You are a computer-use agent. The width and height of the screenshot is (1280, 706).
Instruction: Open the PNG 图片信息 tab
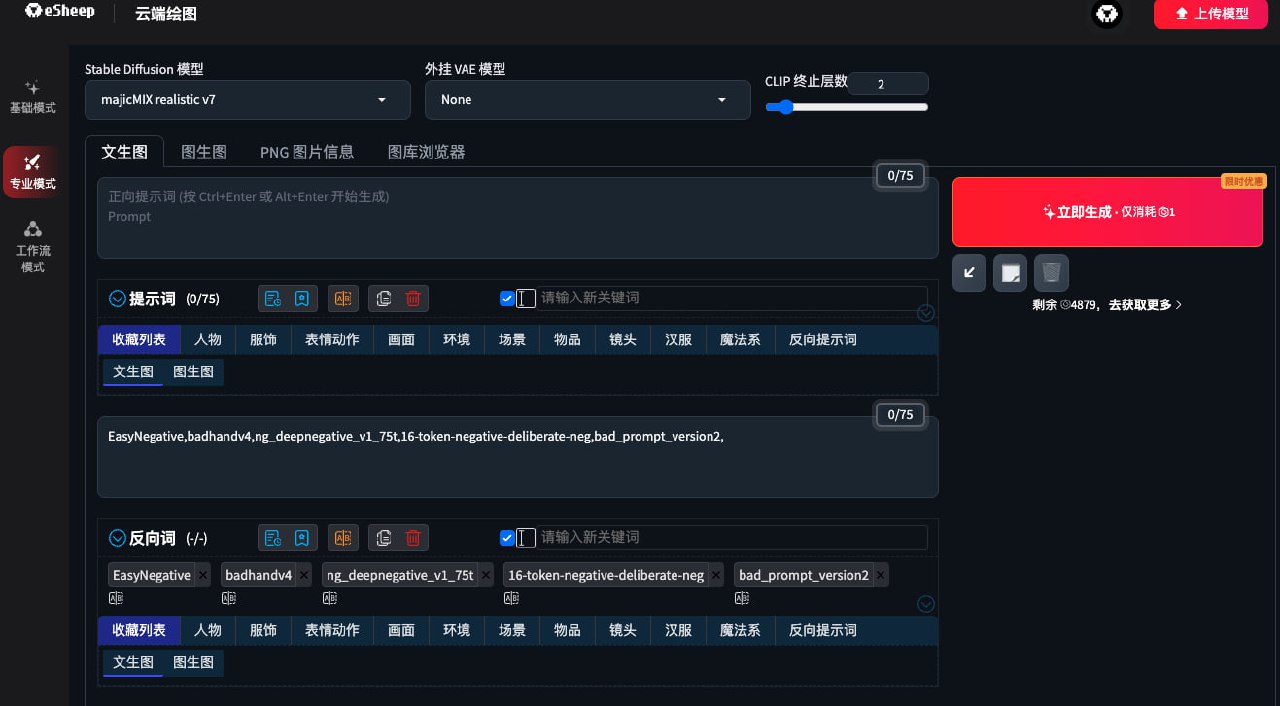[307, 152]
